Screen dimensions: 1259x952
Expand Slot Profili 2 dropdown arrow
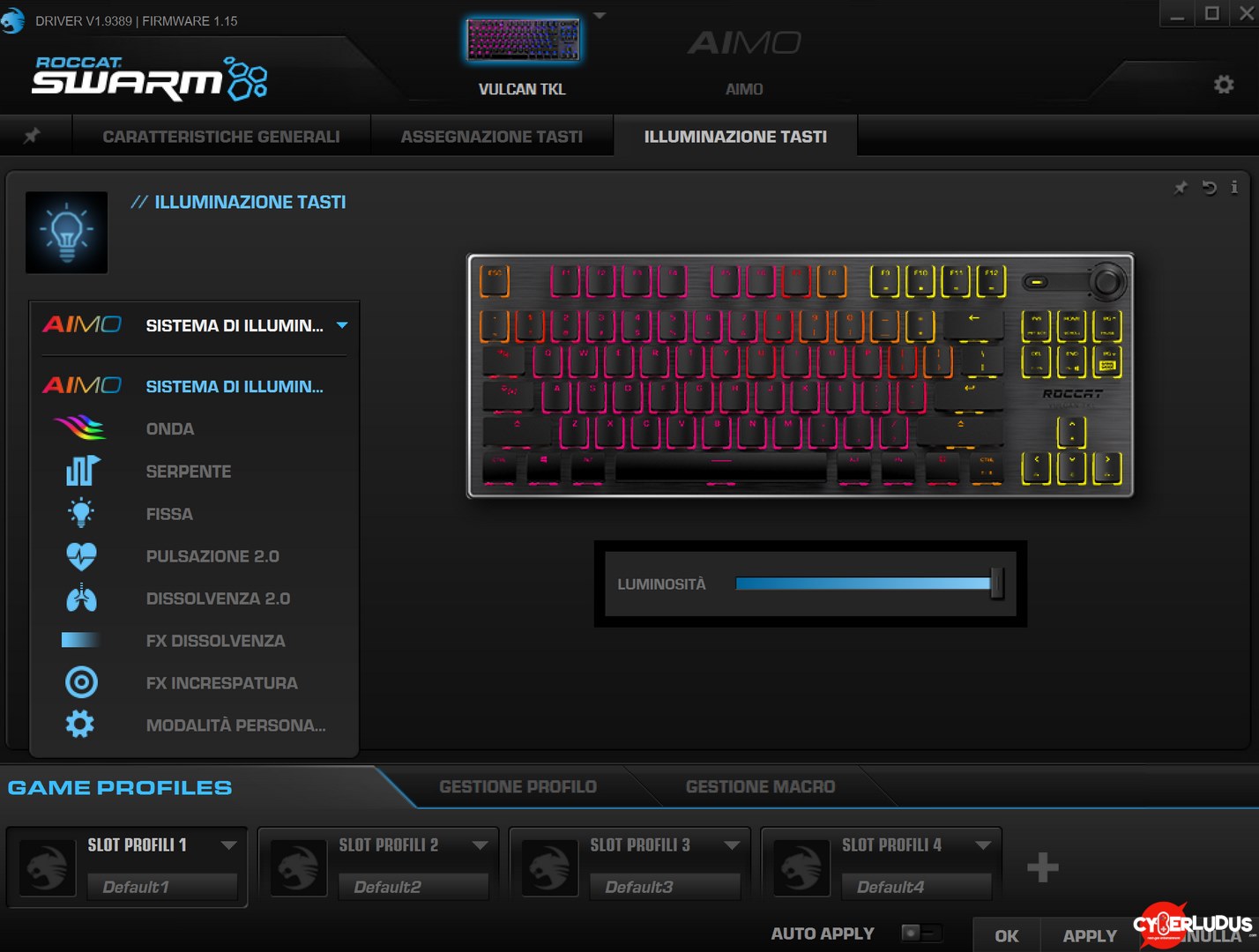click(x=481, y=844)
